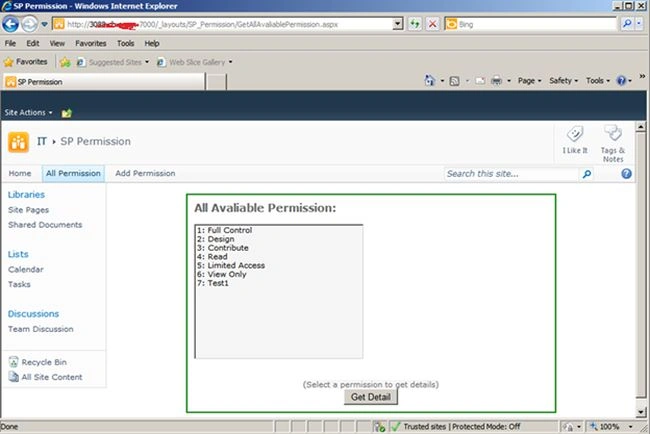Screen dimensions: 650x434
Task: Click the Read Mail icon
Action: 480,81
